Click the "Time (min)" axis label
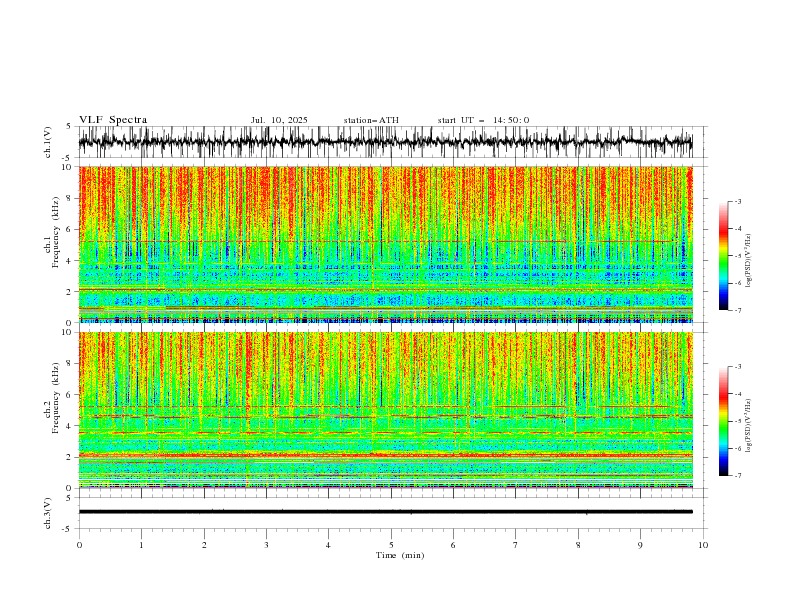792x612 pixels. [x=400, y=555]
